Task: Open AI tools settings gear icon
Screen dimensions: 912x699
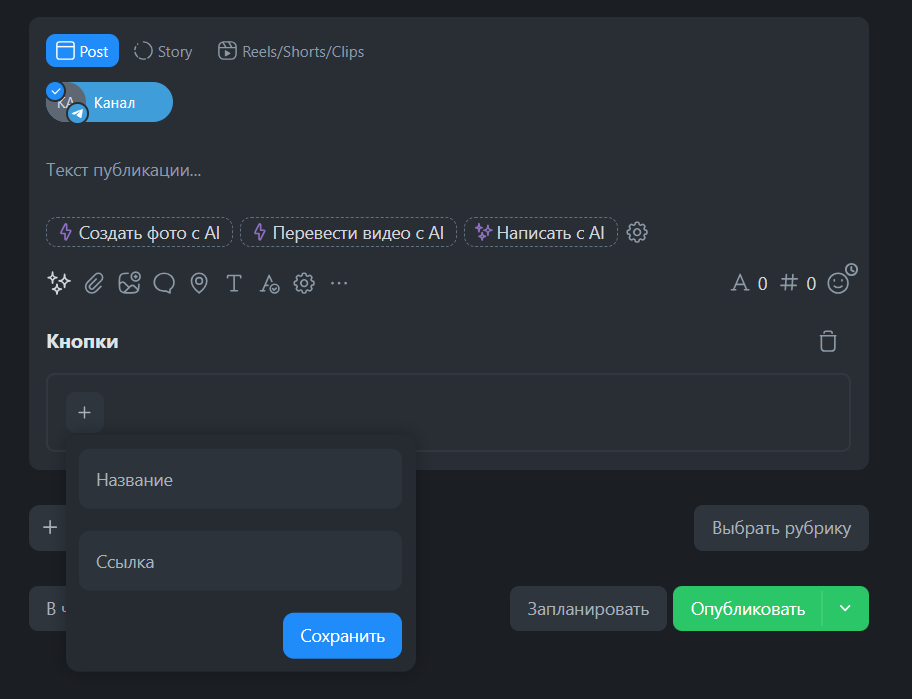Action: tap(637, 232)
